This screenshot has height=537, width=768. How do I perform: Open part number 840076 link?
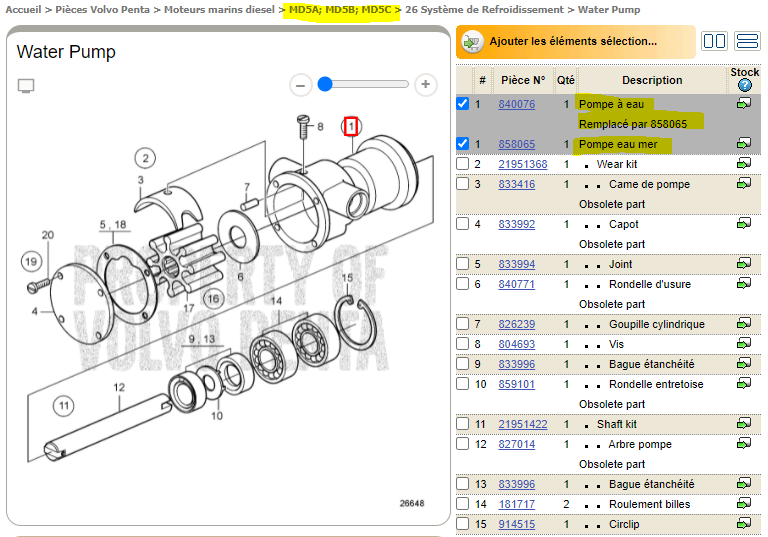click(x=516, y=104)
